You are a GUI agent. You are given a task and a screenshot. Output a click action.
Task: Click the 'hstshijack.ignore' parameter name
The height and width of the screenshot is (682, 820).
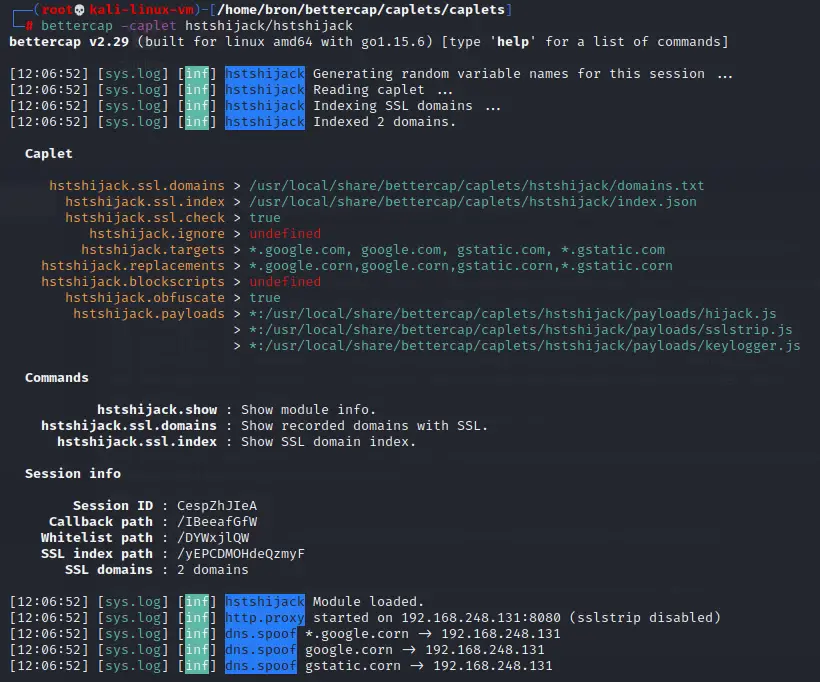point(157,234)
